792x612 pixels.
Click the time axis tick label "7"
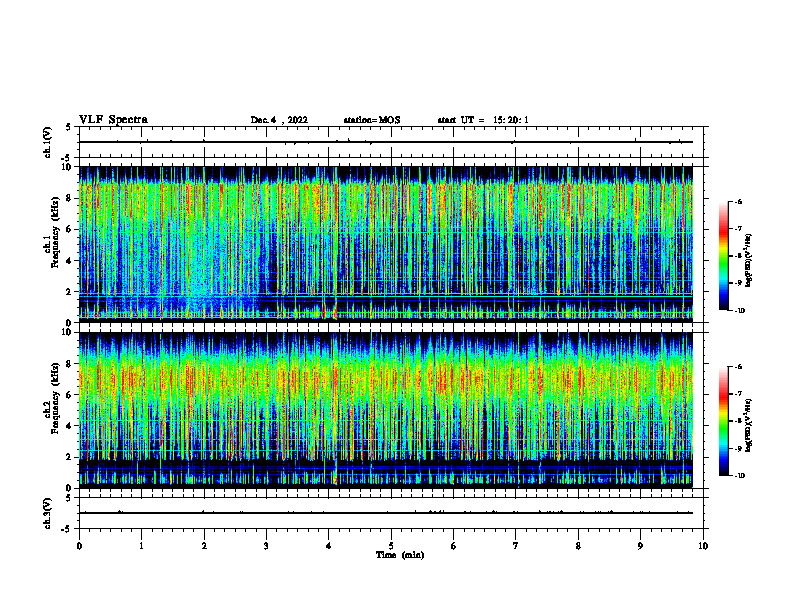click(x=516, y=546)
